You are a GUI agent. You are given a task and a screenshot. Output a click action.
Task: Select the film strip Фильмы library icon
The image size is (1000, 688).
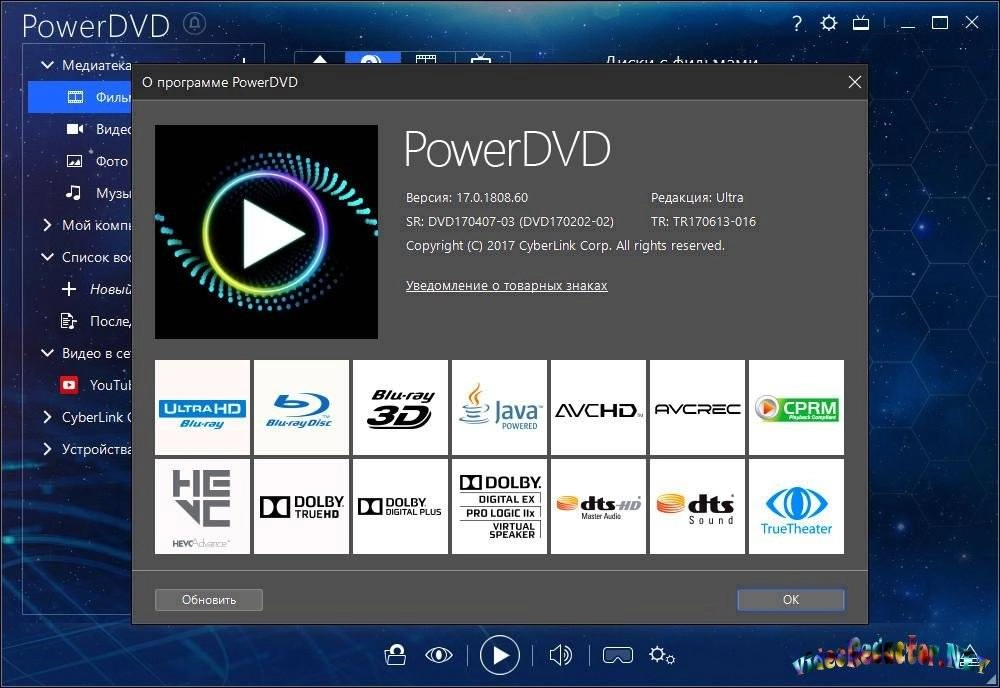click(75, 97)
